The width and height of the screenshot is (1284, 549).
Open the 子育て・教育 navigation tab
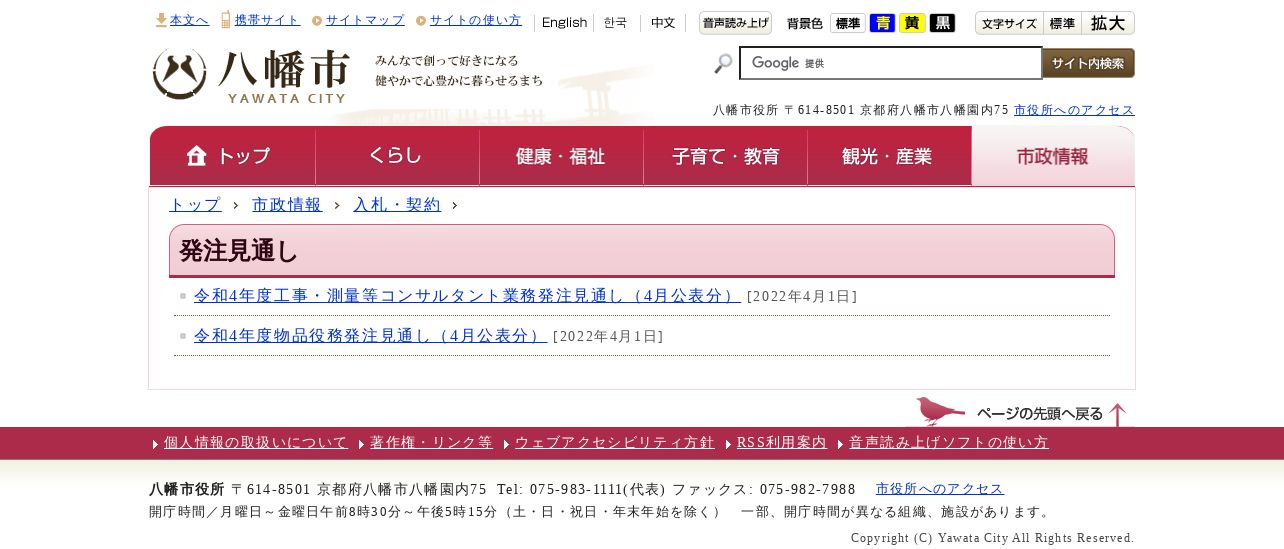[725, 156]
